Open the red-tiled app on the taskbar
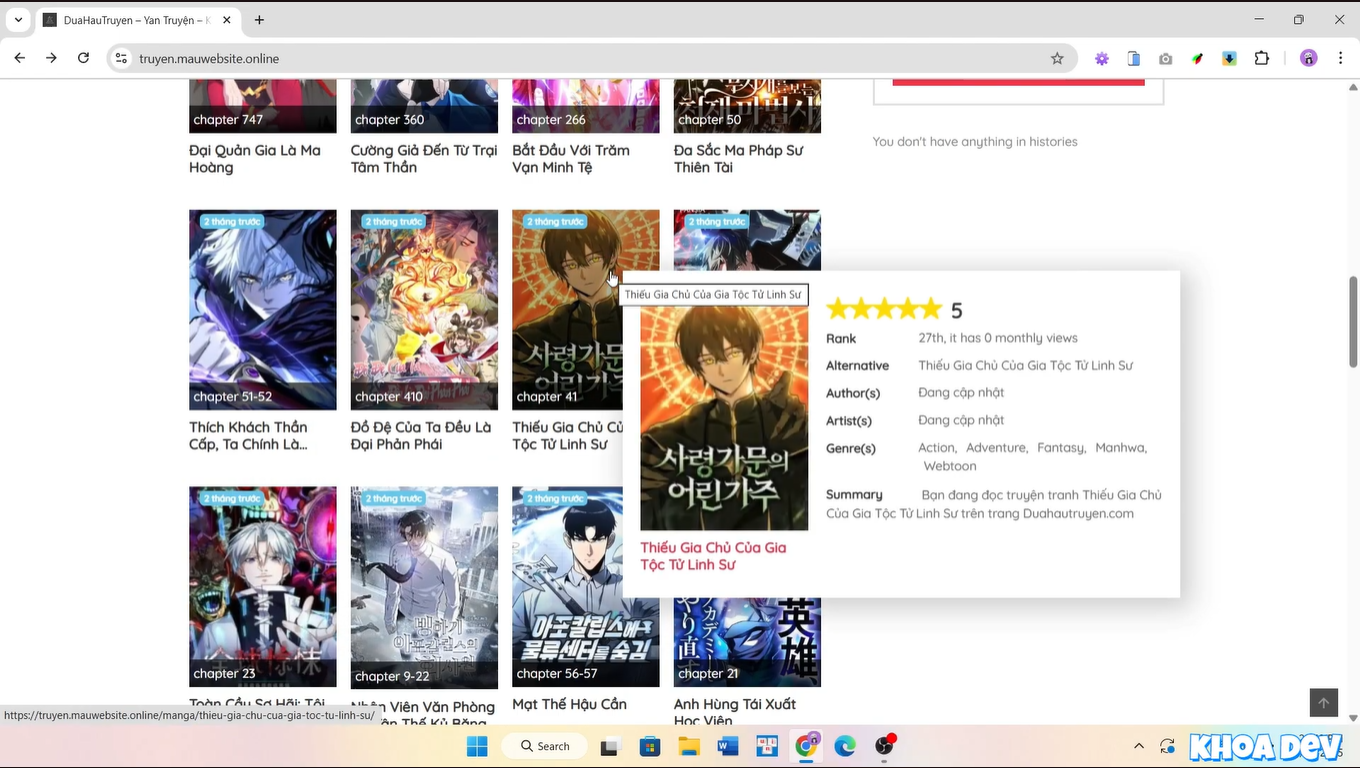 [767, 746]
